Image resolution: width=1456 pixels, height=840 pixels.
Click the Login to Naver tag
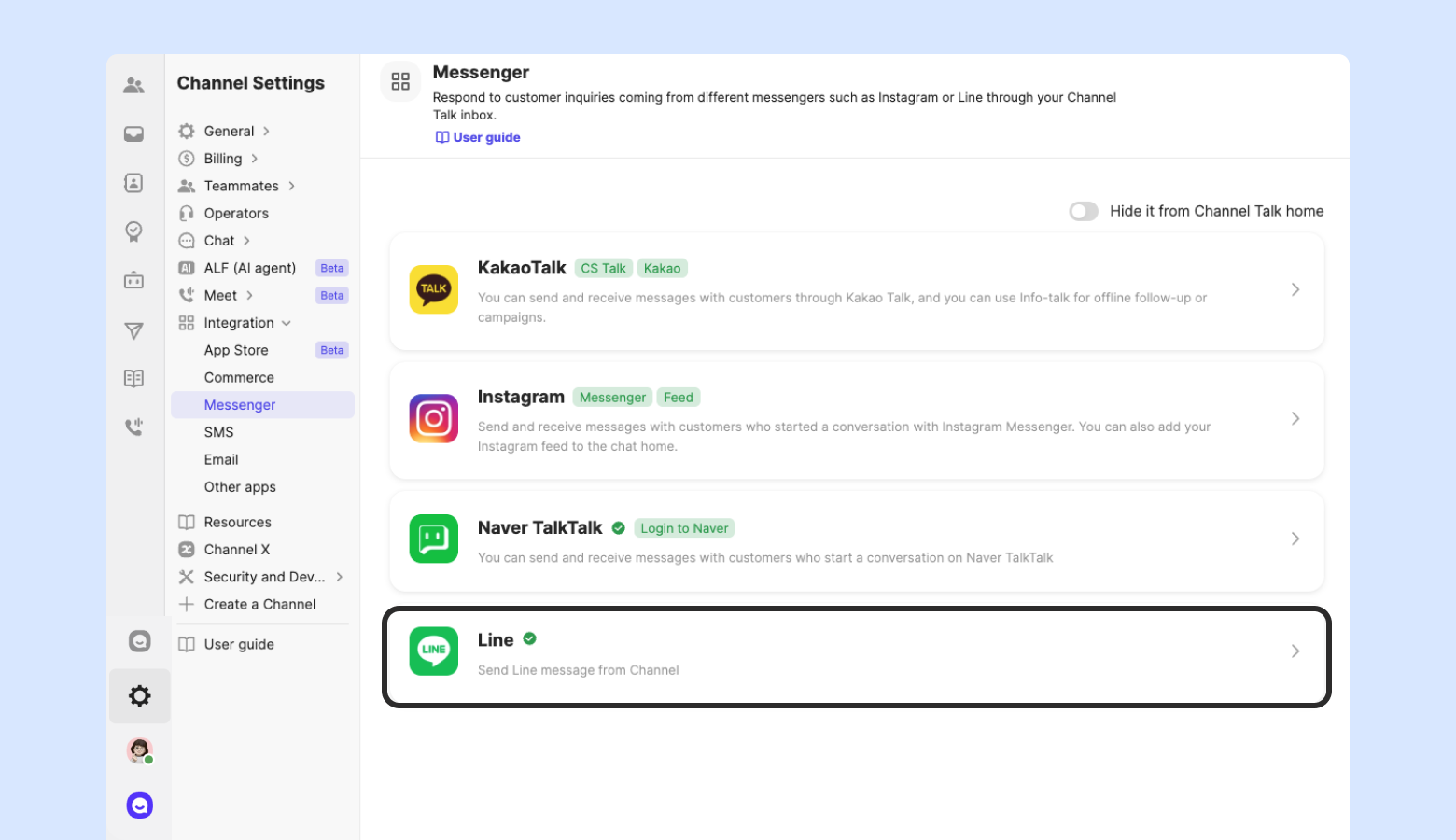coord(684,528)
